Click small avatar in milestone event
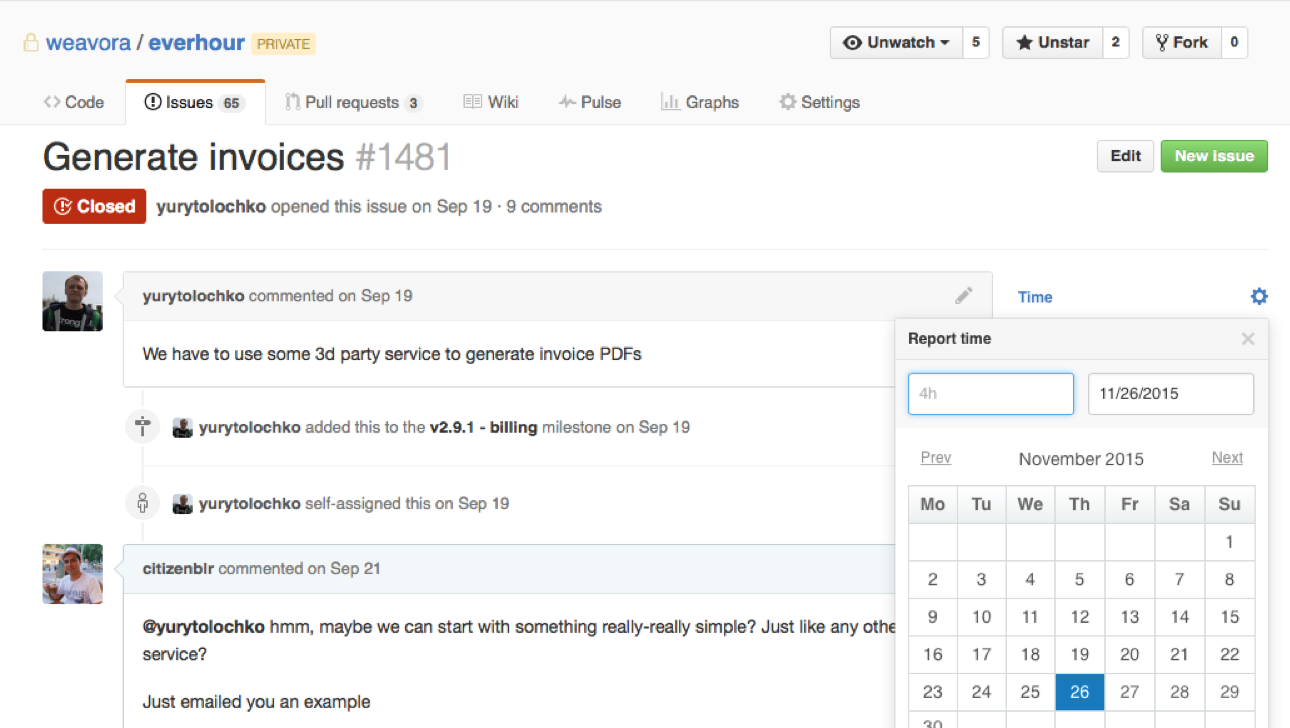 point(182,427)
